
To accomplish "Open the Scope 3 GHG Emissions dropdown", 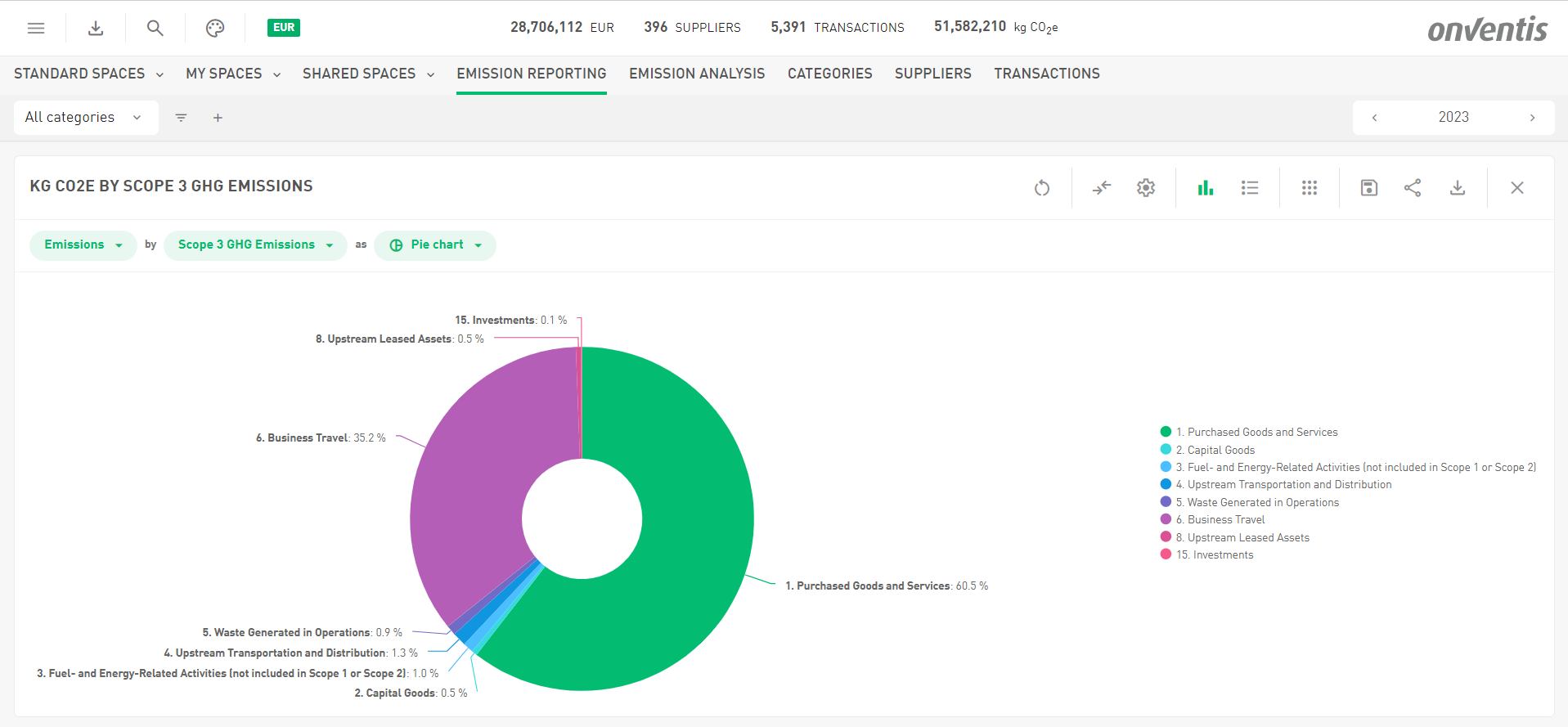I will click(x=255, y=245).
